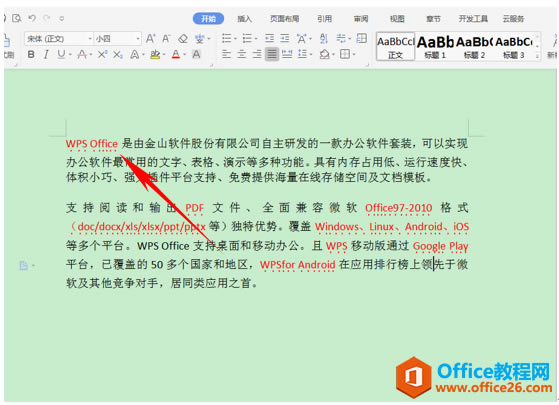
Task: Decrease font size with shrink font icon
Action: pos(166,39)
